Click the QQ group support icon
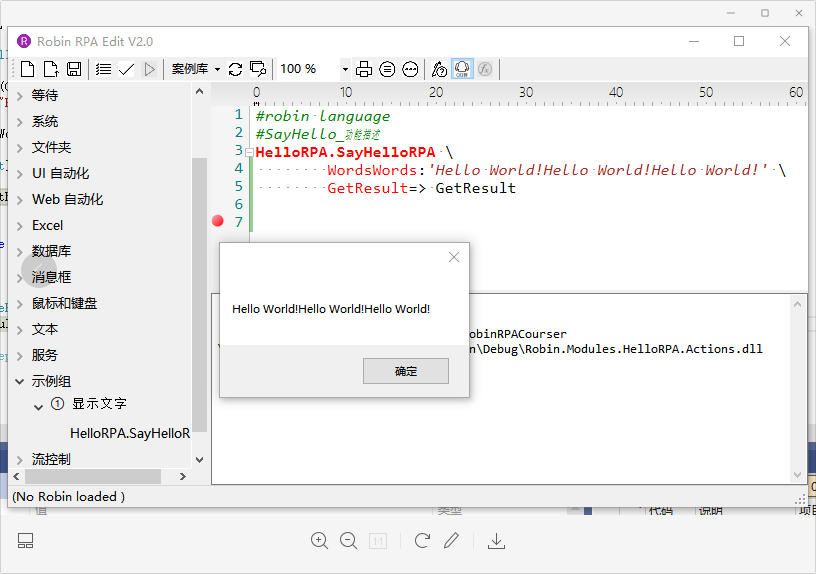This screenshot has width=816, height=574. [x=462, y=69]
